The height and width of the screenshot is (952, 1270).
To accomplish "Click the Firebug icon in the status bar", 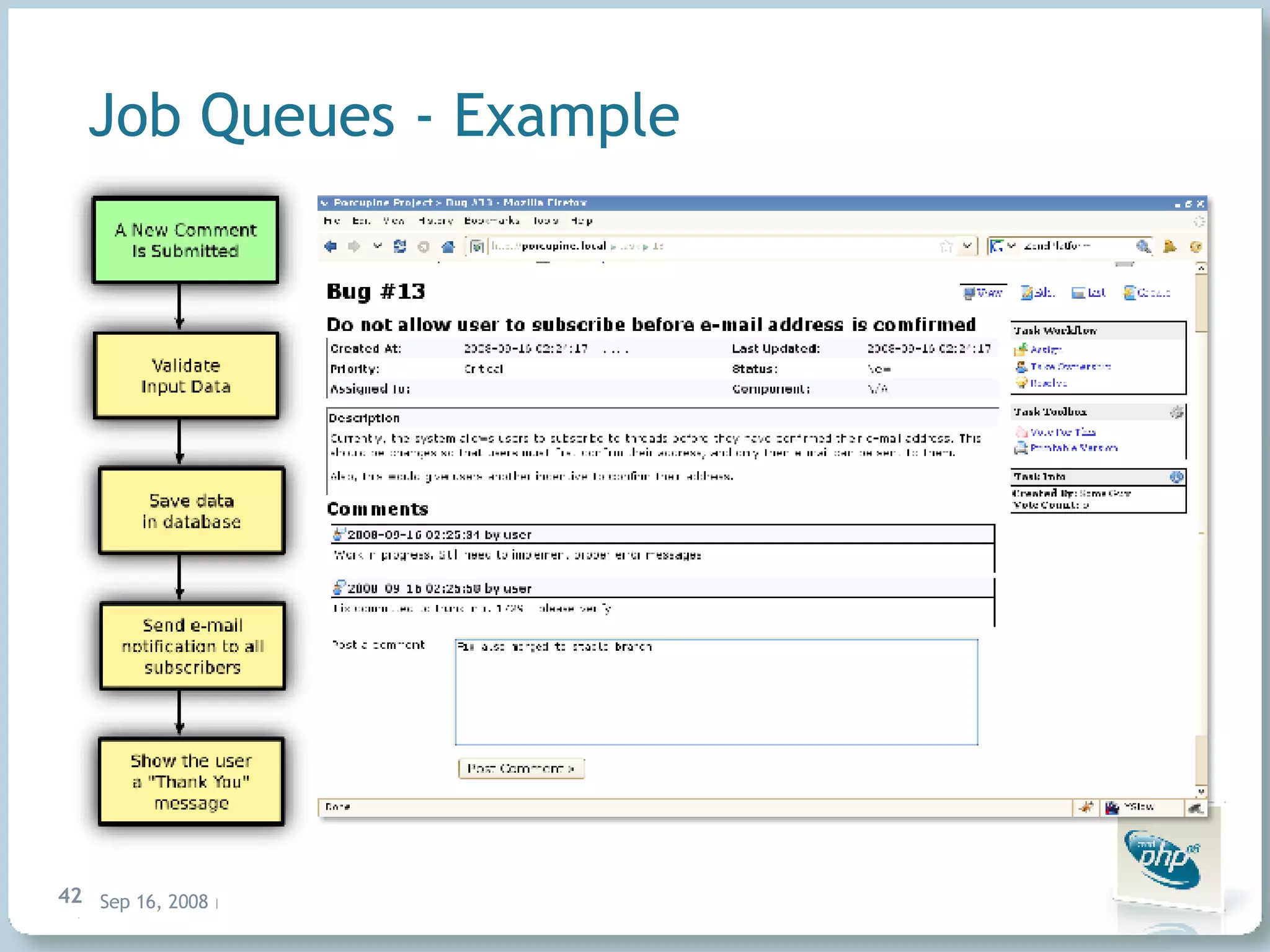I will [1086, 807].
